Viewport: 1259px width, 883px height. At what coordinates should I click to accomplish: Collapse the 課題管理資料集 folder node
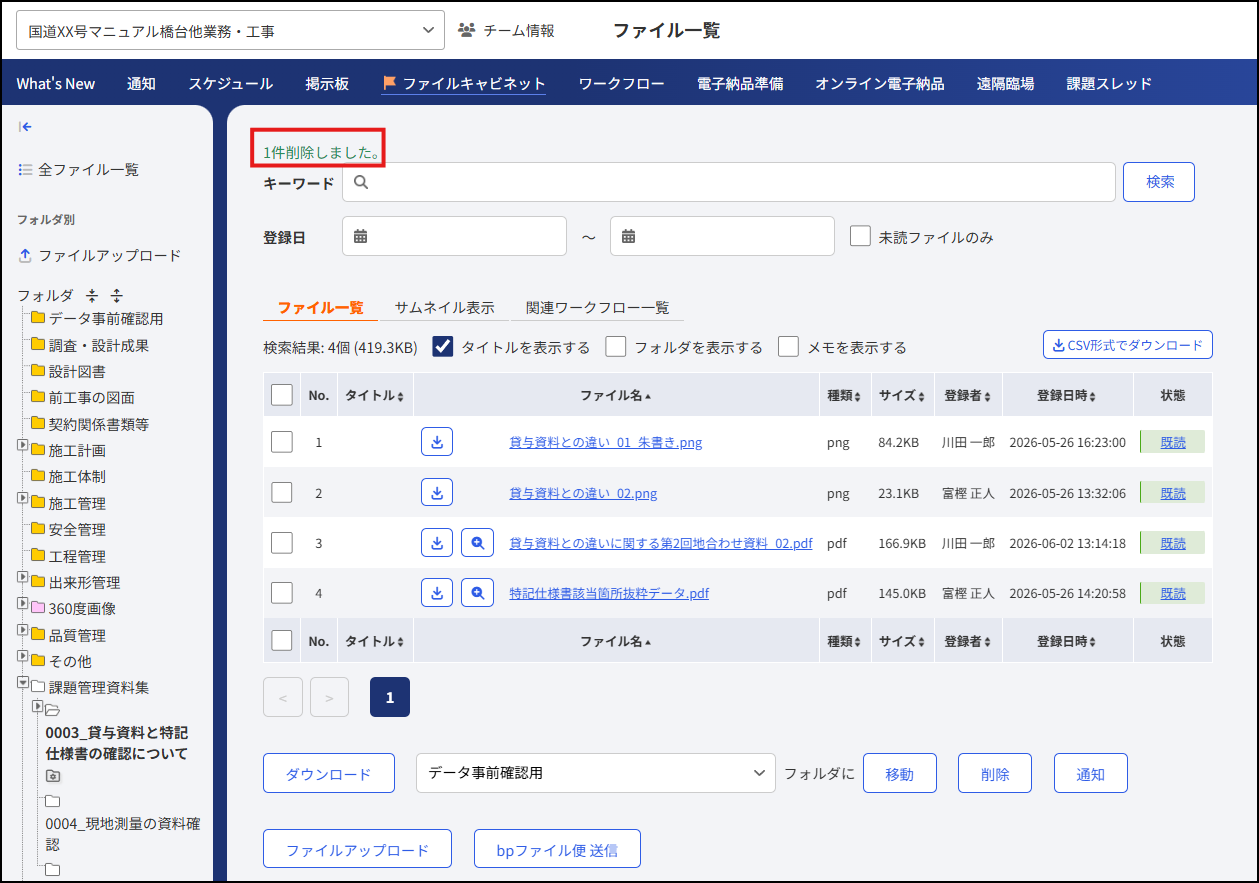(x=23, y=682)
